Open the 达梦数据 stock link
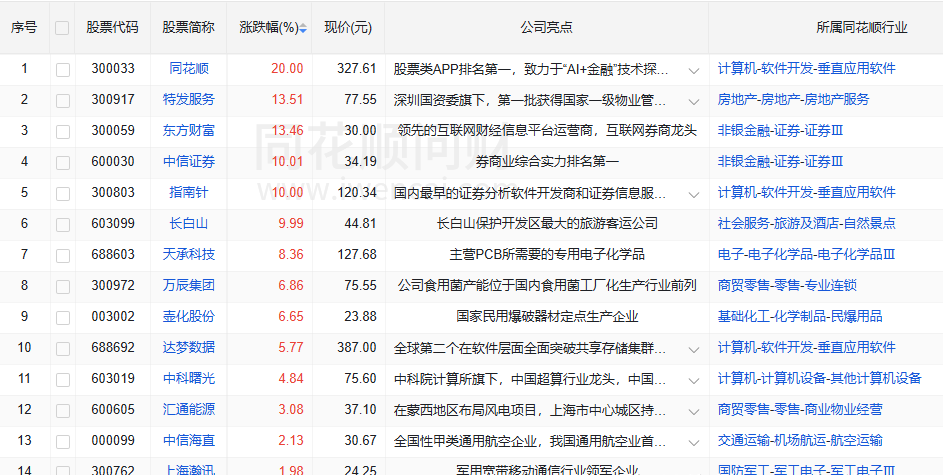The width and height of the screenshot is (943, 475). click(x=189, y=348)
